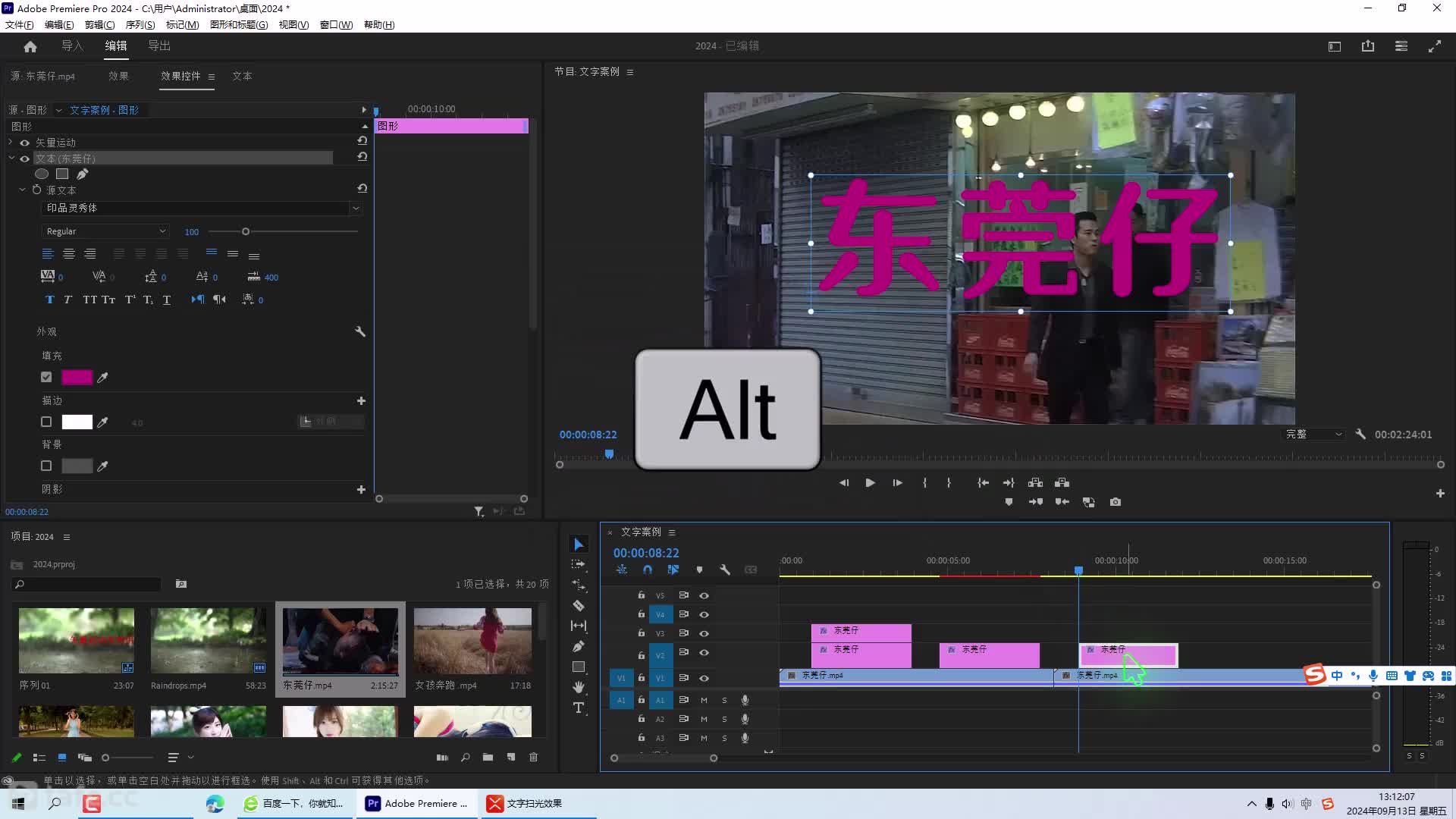Screen dimensions: 1456x819
Task: Open effect controls panel menu
Action: tap(212, 77)
